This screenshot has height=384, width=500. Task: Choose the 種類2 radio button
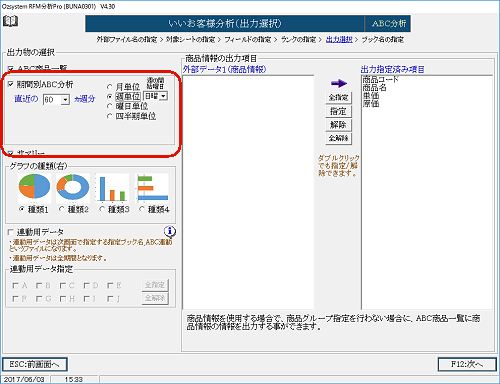click(x=61, y=209)
